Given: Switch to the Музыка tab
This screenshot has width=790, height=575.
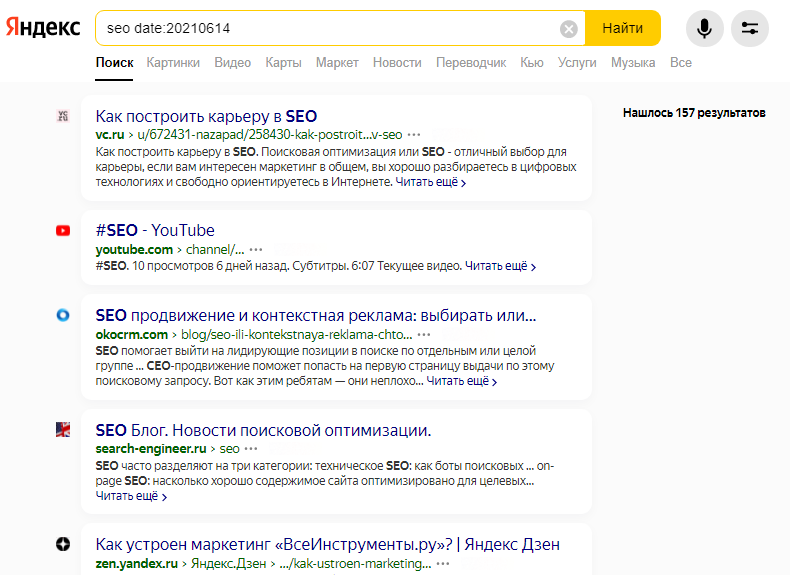Looking at the screenshot, I should click(x=633, y=62).
